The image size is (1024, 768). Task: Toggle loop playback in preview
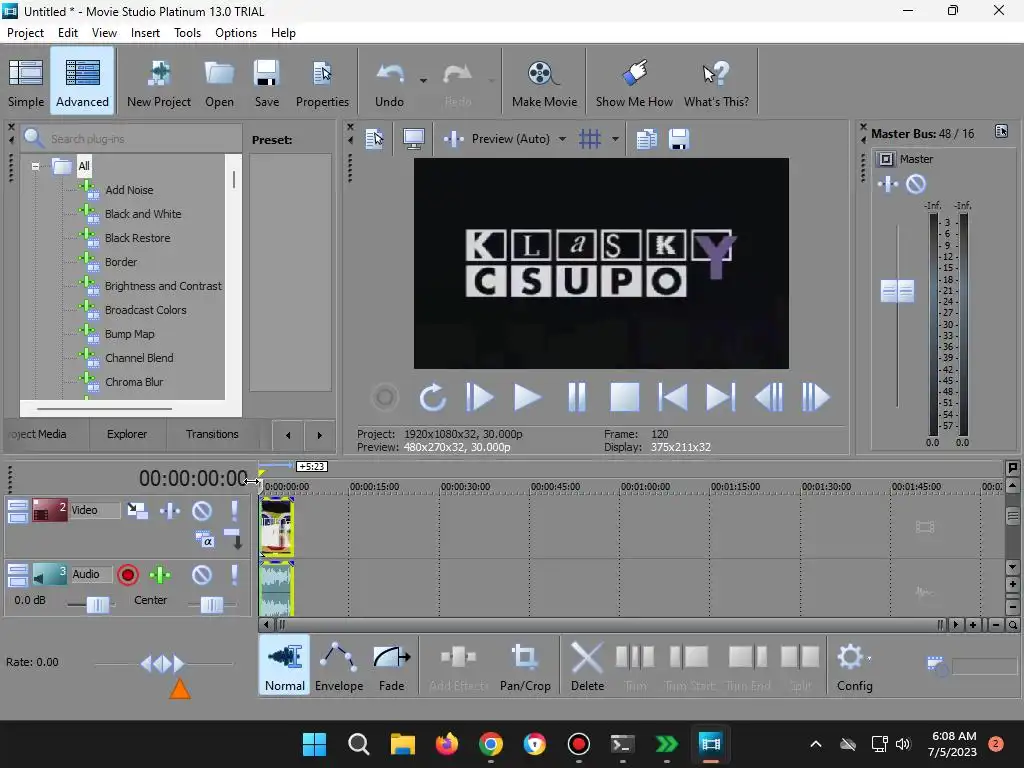click(x=432, y=397)
